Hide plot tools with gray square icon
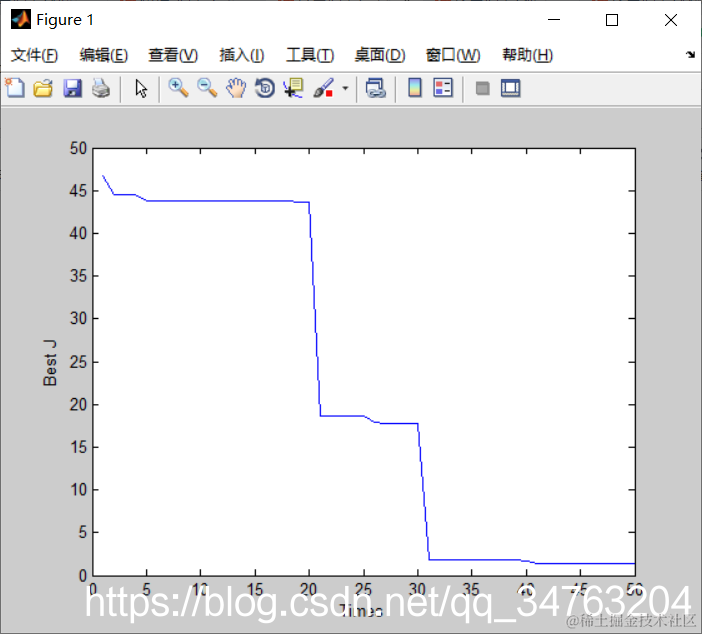The height and width of the screenshot is (634, 702). click(x=482, y=88)
